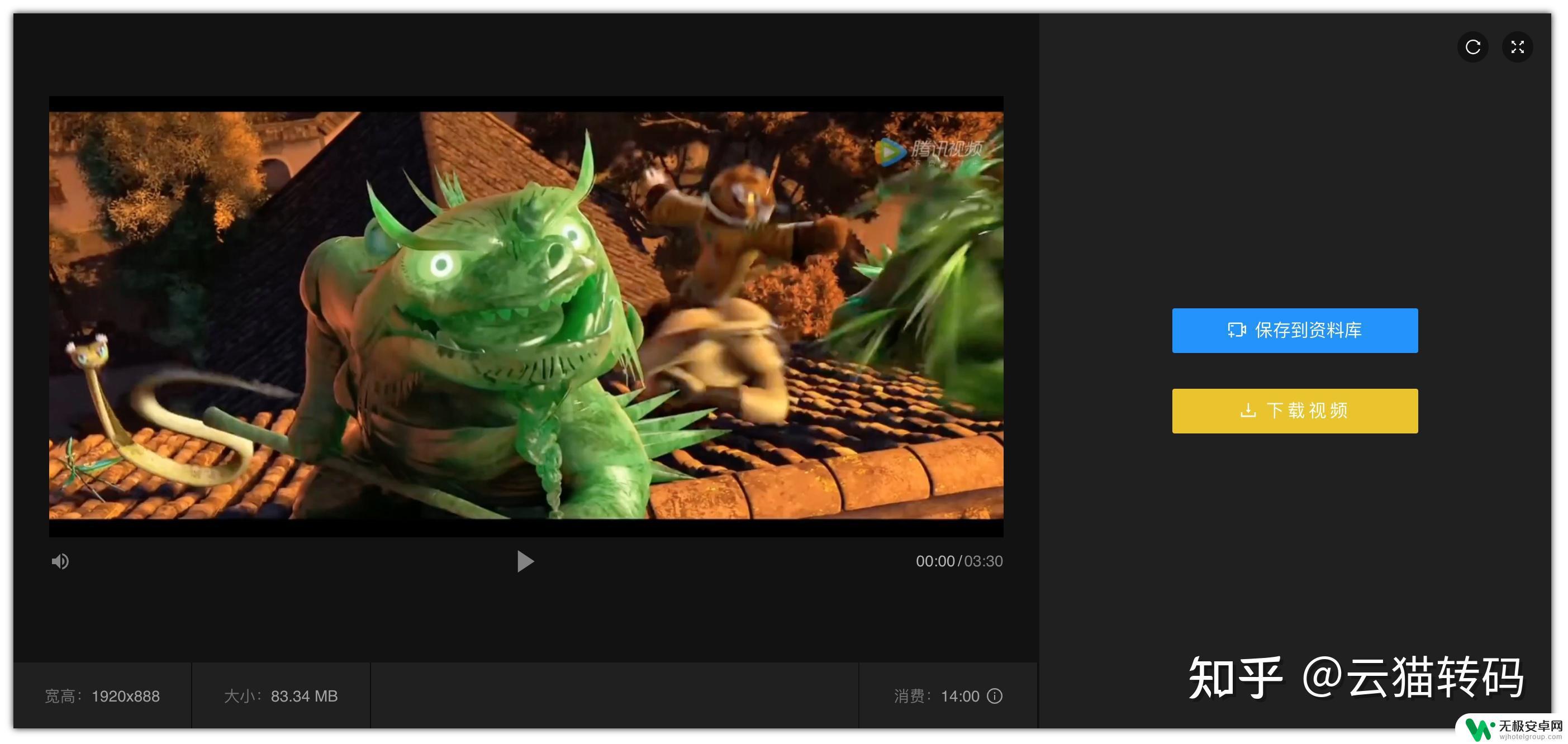The height and width of the screenshot is (744, 1568).
Task: Click the 保存到资料库 blue button
Action: click(1295, 330)
